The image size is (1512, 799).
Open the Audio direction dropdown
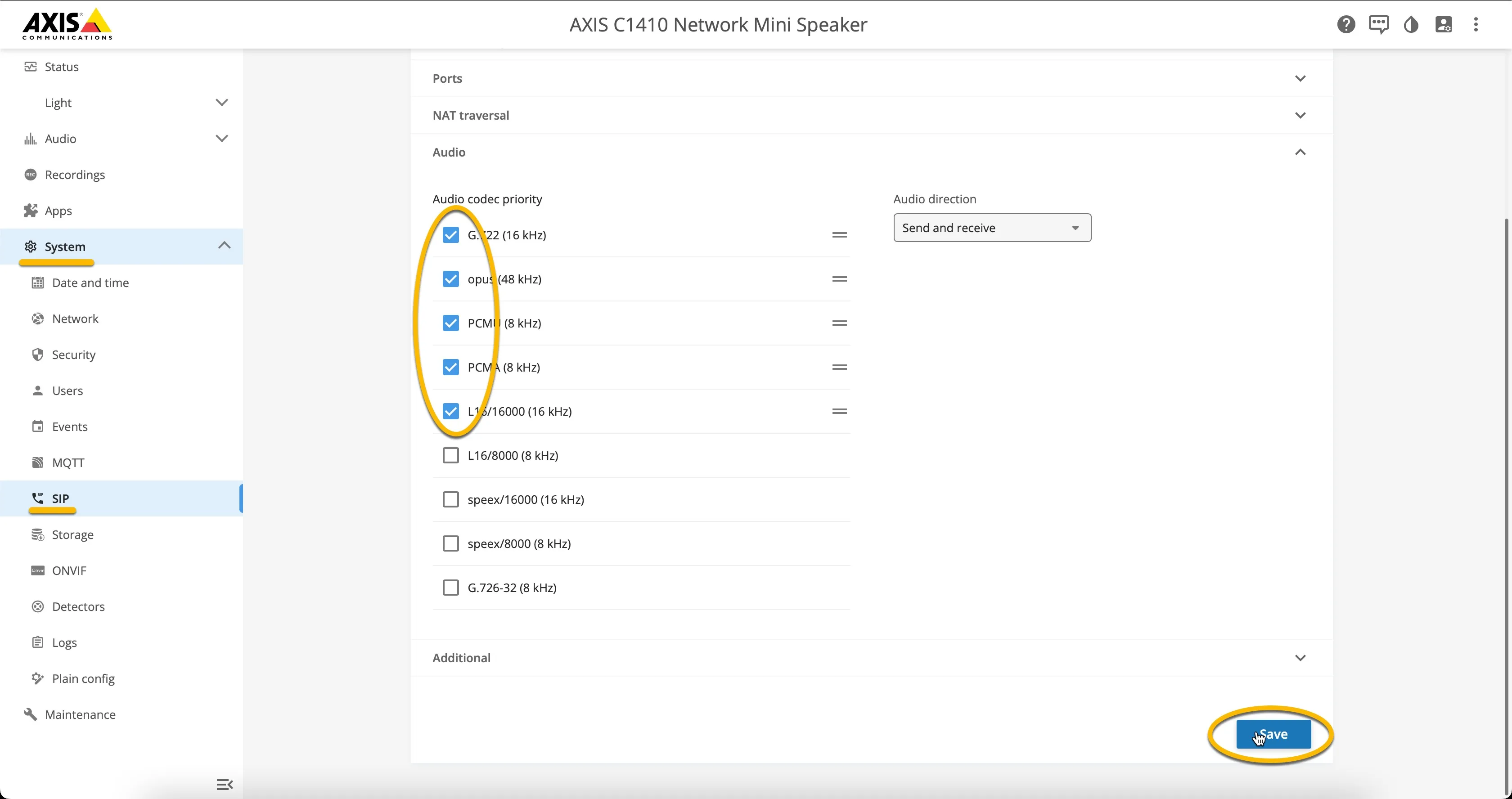[992, 228]
